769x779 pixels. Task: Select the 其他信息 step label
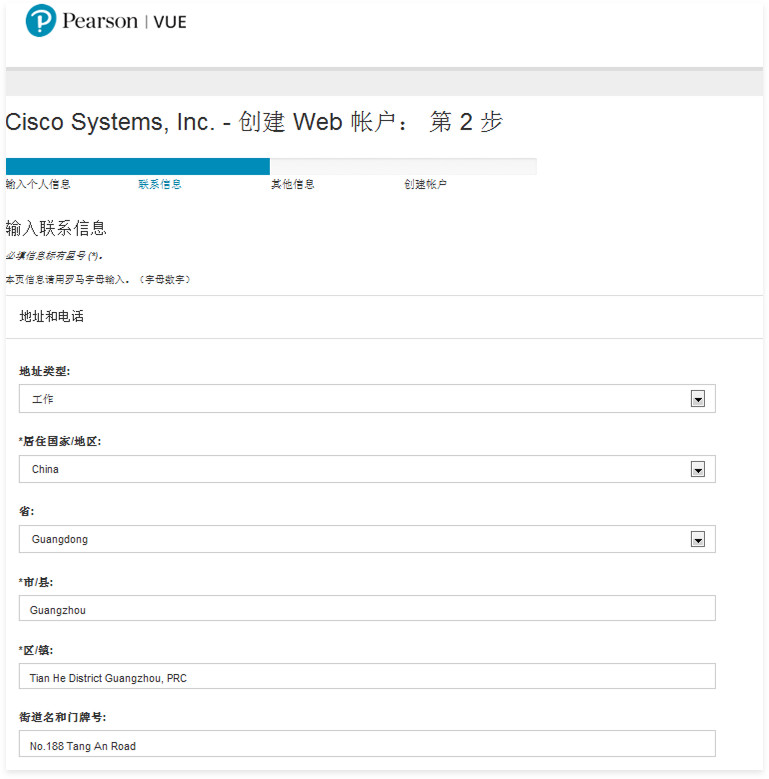coord(293,184)
